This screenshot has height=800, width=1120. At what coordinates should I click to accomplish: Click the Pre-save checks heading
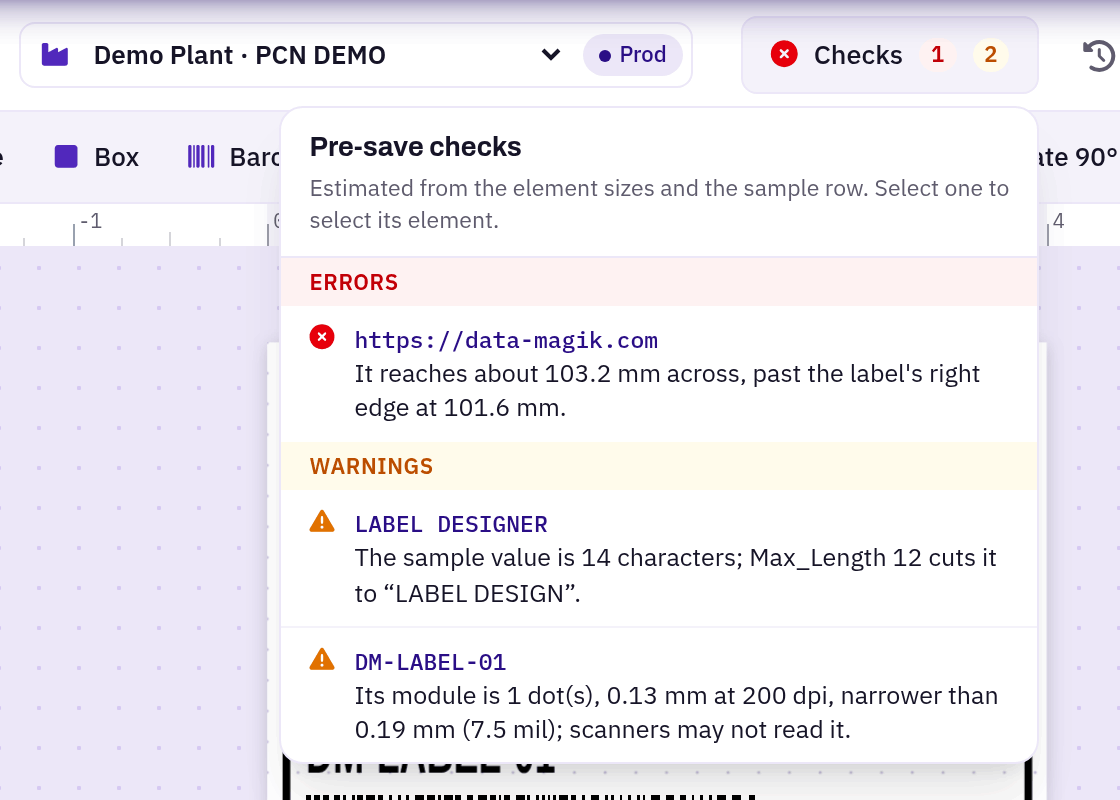pyautogui.click(x=416, y=146)
